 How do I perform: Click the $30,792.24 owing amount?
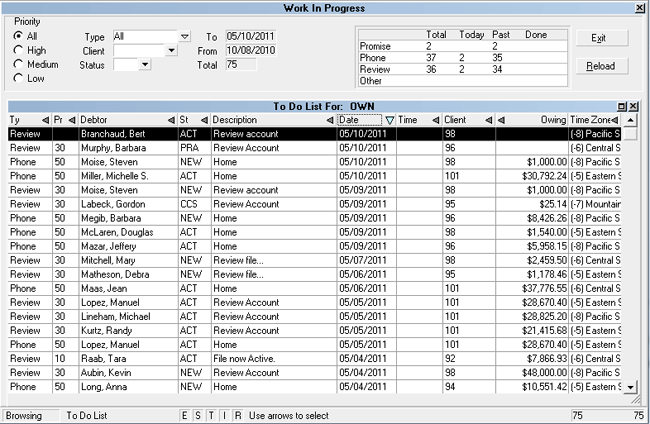point(544,176)
